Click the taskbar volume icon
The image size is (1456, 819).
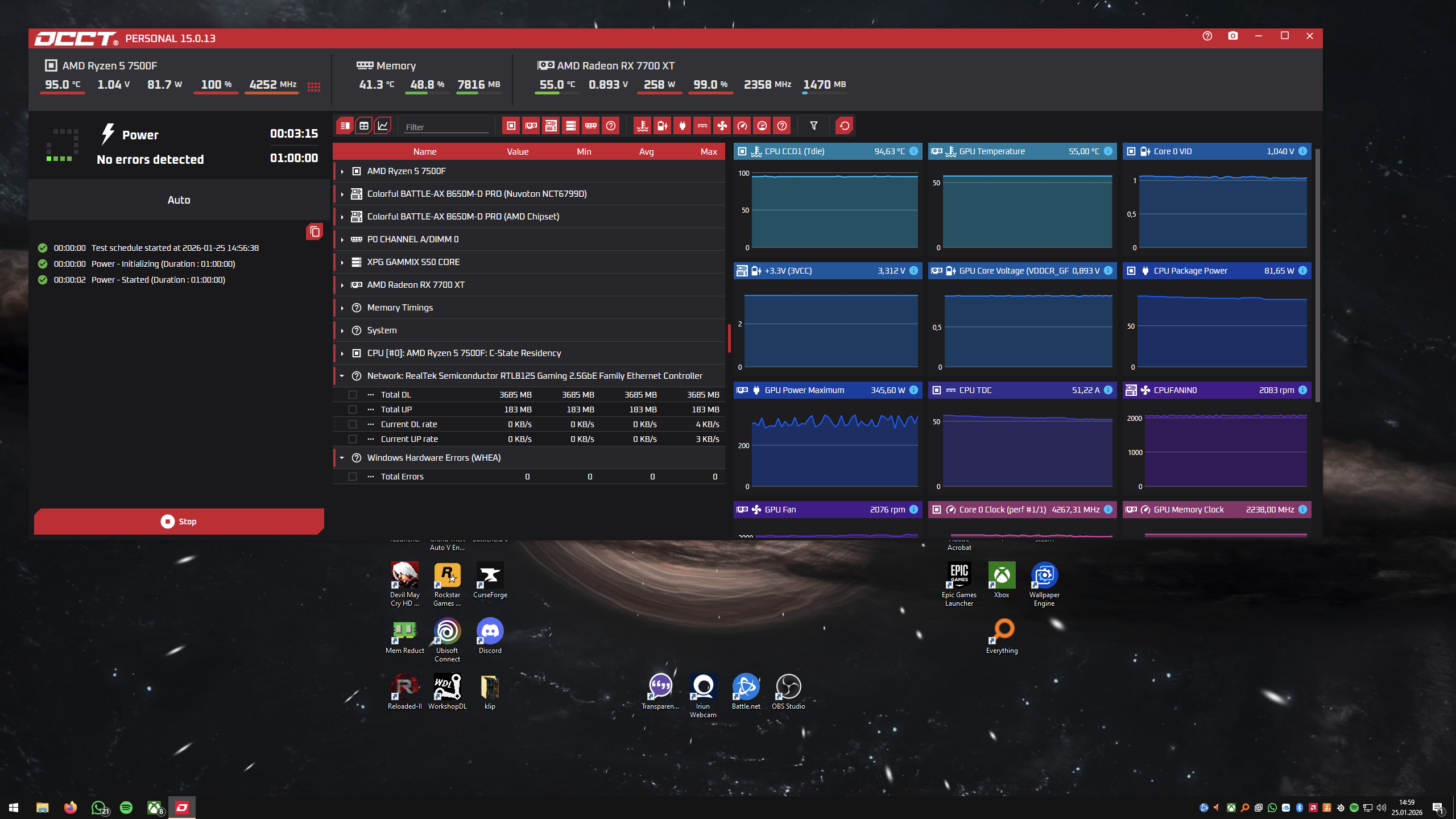pyautogui.click(x=1381, y=808)
